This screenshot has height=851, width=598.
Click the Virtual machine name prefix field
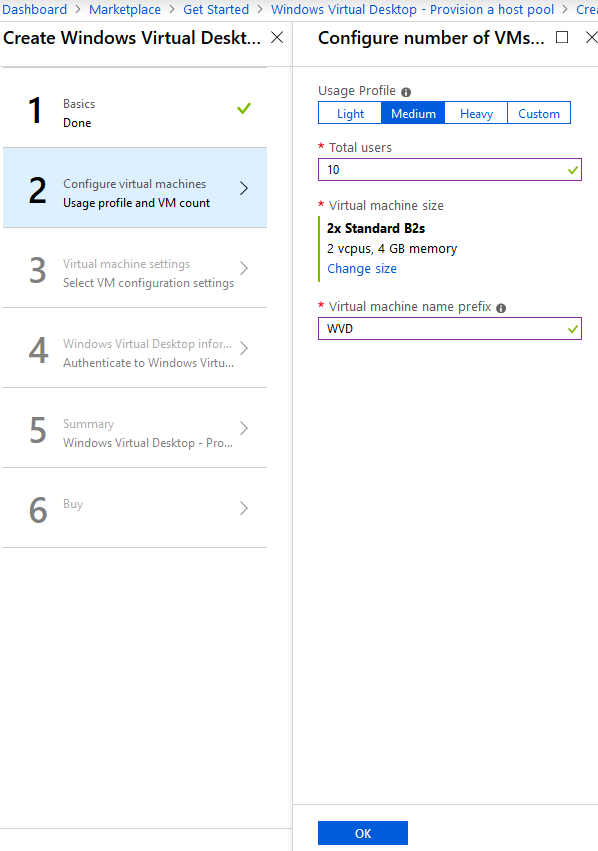tap(450, 329)
